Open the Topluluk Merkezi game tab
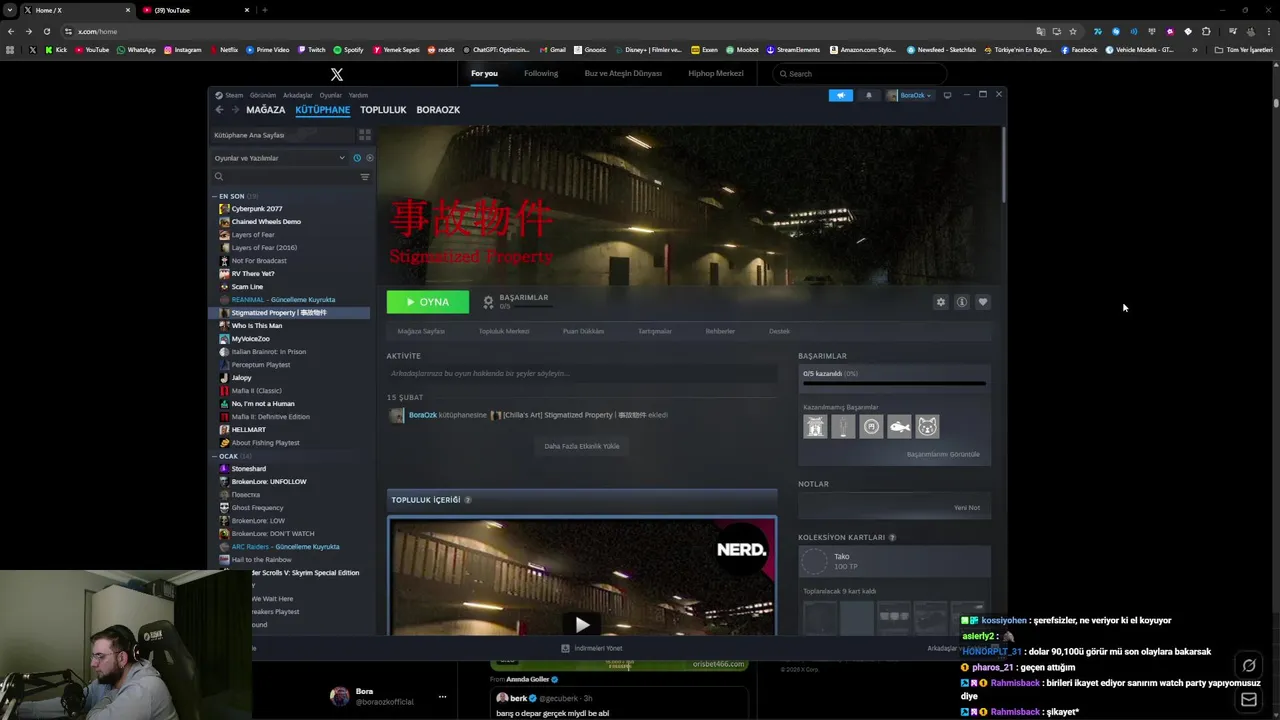The image size is (1280, 720). 504,331
